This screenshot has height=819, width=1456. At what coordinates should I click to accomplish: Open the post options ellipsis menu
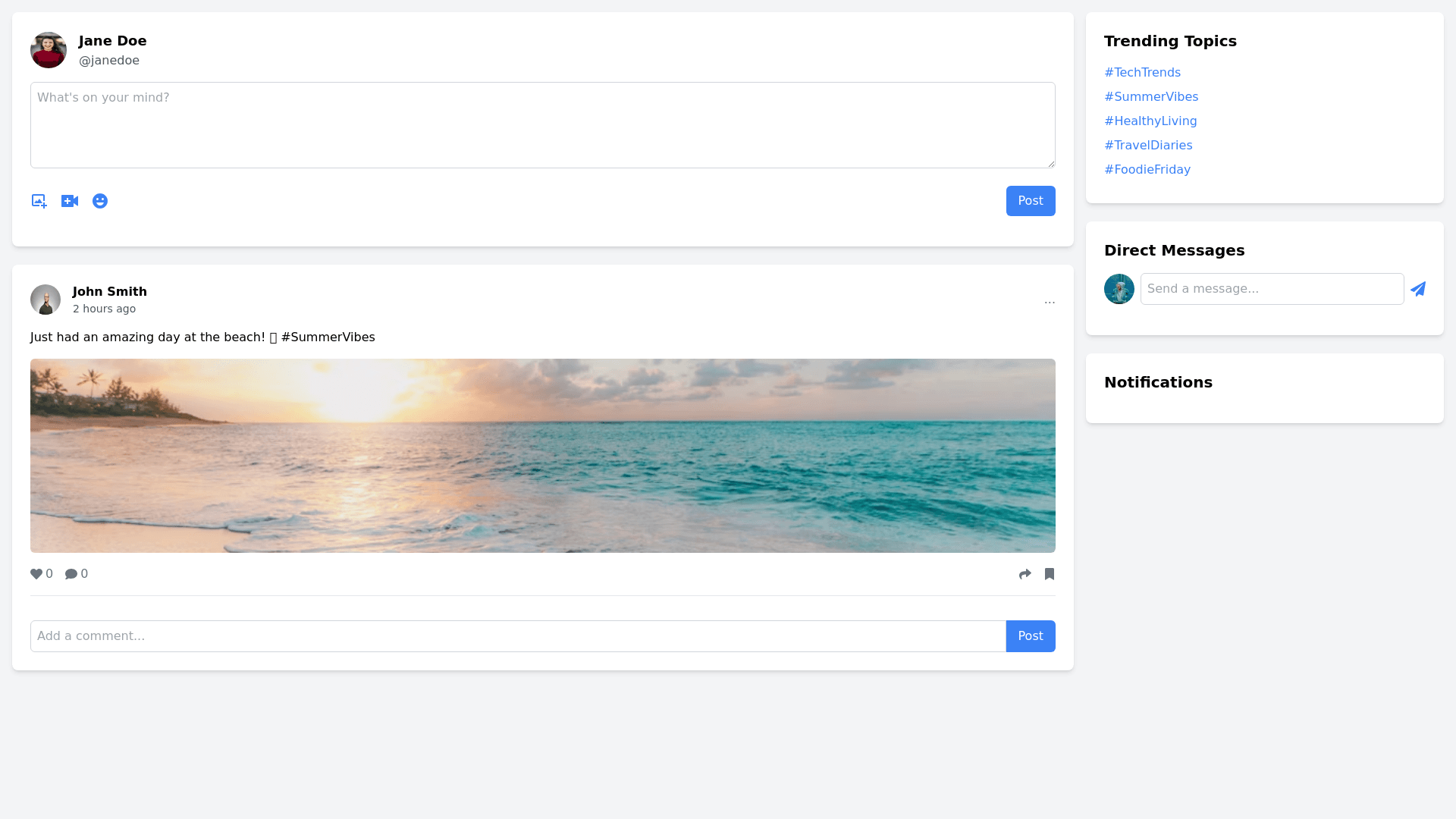[1050, 302]
